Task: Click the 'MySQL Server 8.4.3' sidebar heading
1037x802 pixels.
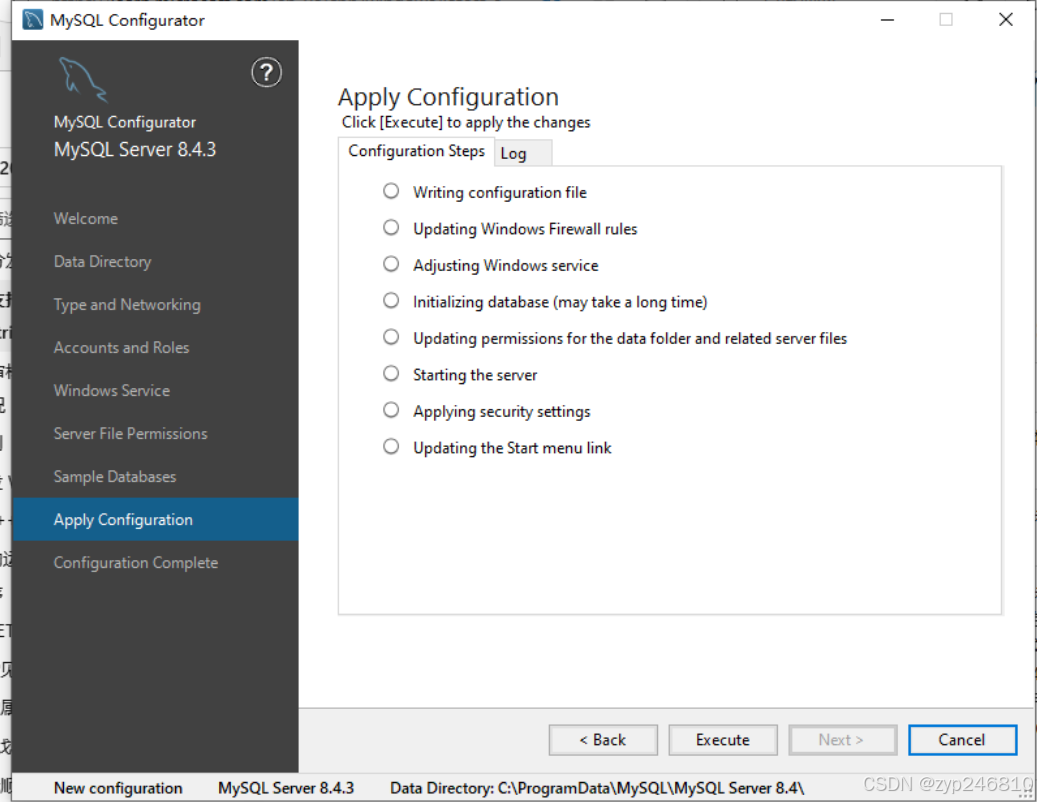Action: (x=135, y=149)
